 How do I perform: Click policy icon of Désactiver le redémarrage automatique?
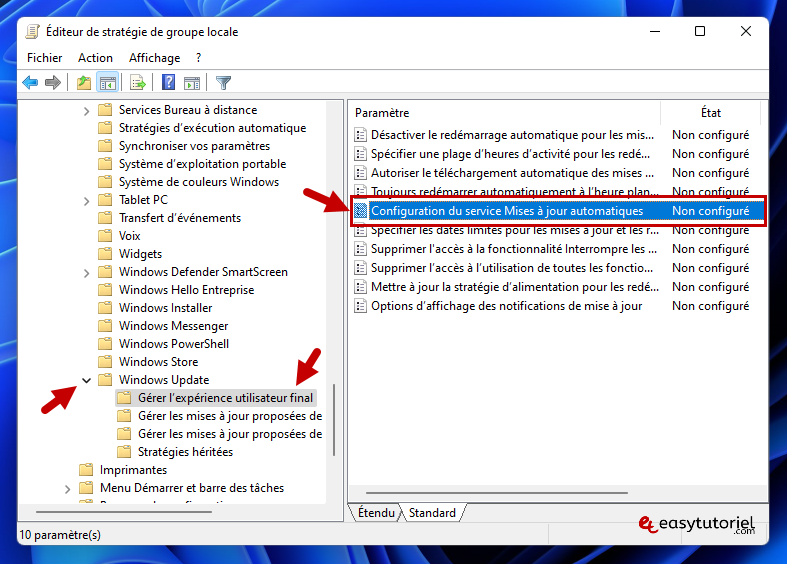point(360,134)
